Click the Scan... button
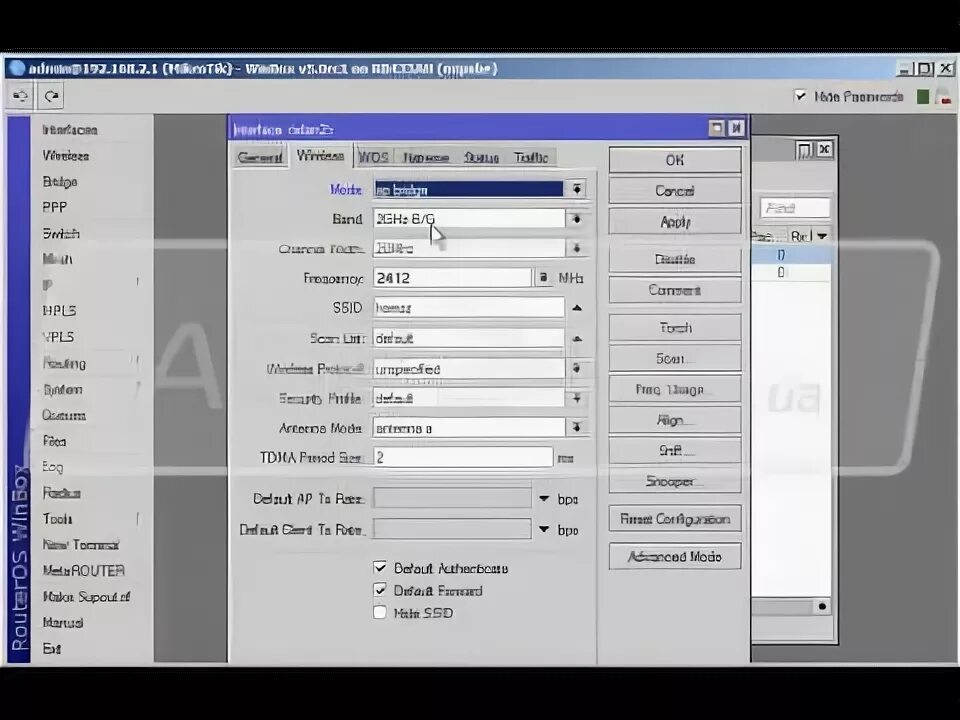The height and width of the screenshot is (720, 960). [675, 359]
